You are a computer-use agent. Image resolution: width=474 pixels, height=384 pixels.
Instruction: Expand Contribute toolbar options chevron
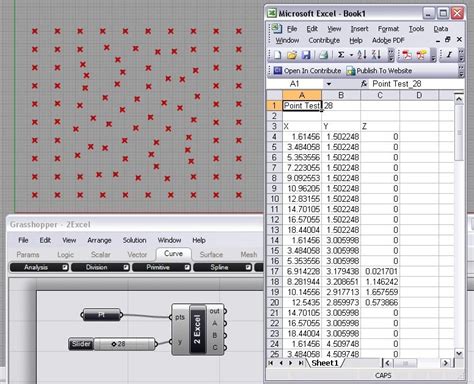(x=462, y=71)
